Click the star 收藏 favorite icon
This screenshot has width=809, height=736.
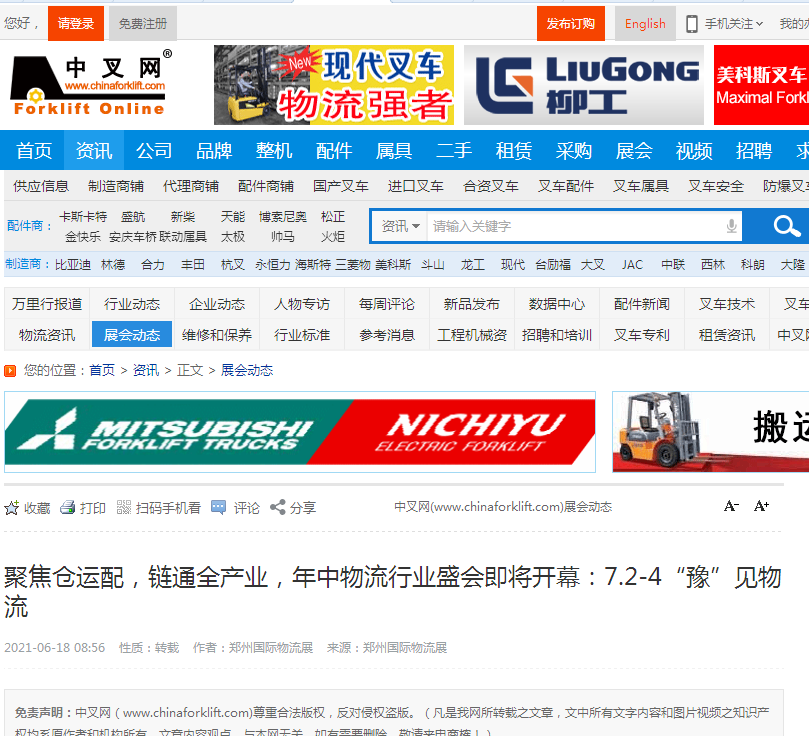click(x=12, y=508)
